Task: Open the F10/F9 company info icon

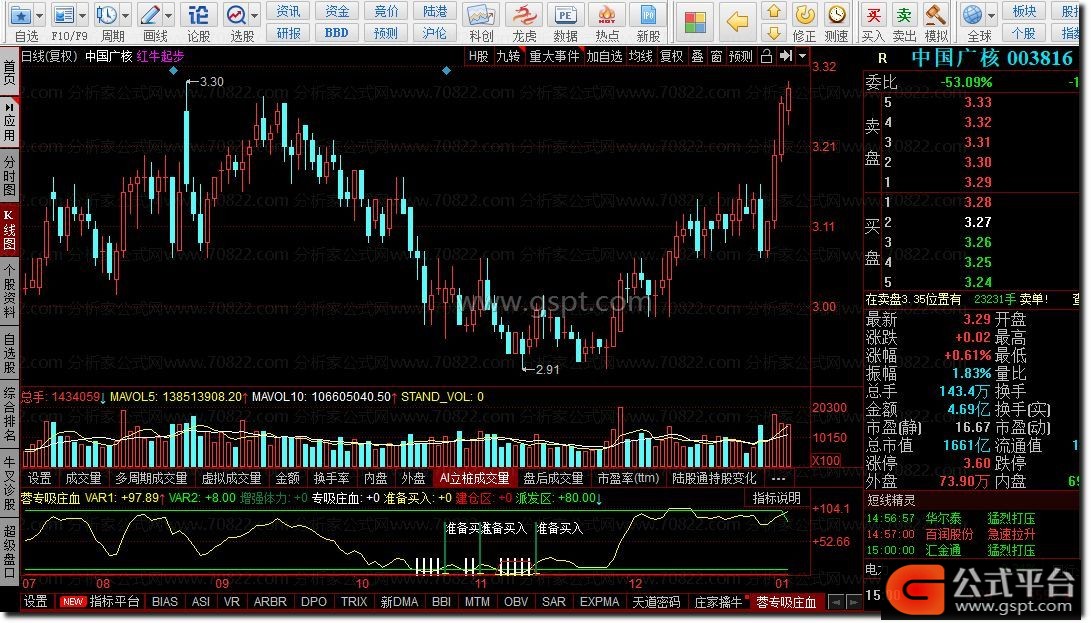Action: pyautogui.click(x=64, y=15)
